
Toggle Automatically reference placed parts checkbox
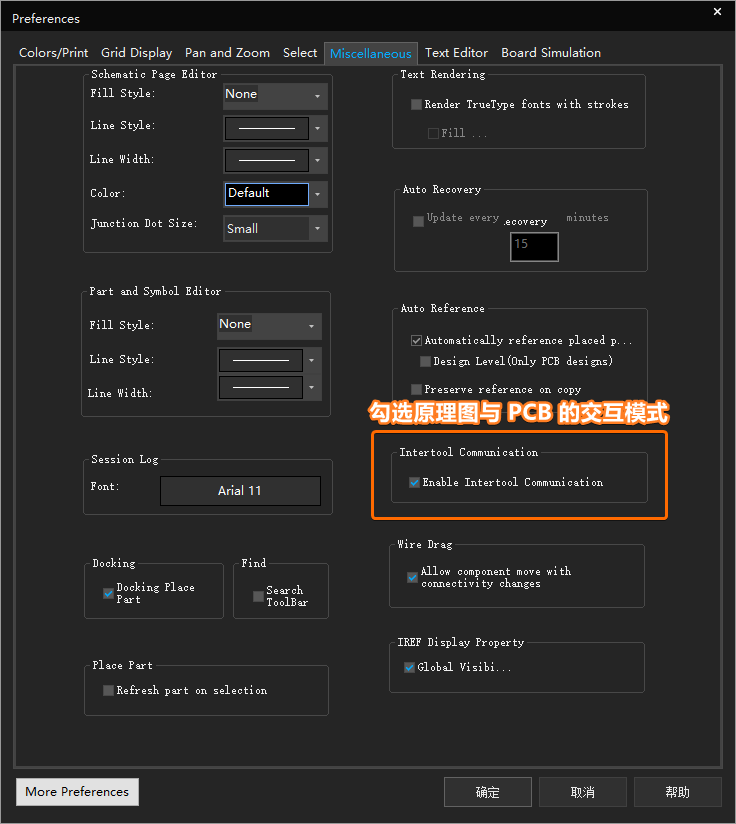click(417, 340)
